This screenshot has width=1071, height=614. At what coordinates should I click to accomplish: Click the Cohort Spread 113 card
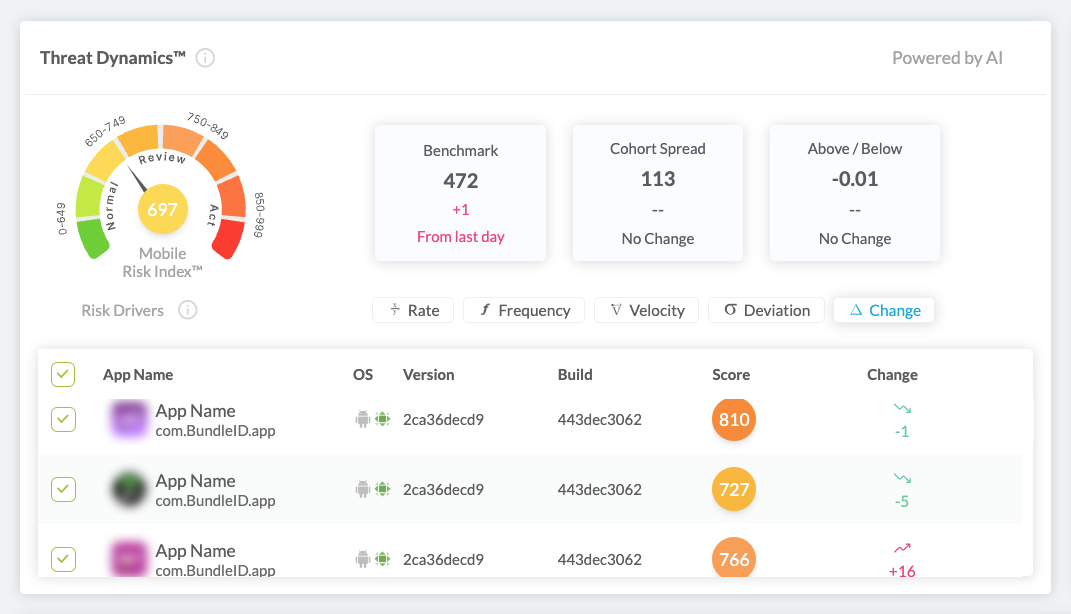pyautogui.click(x=657, y=193)
